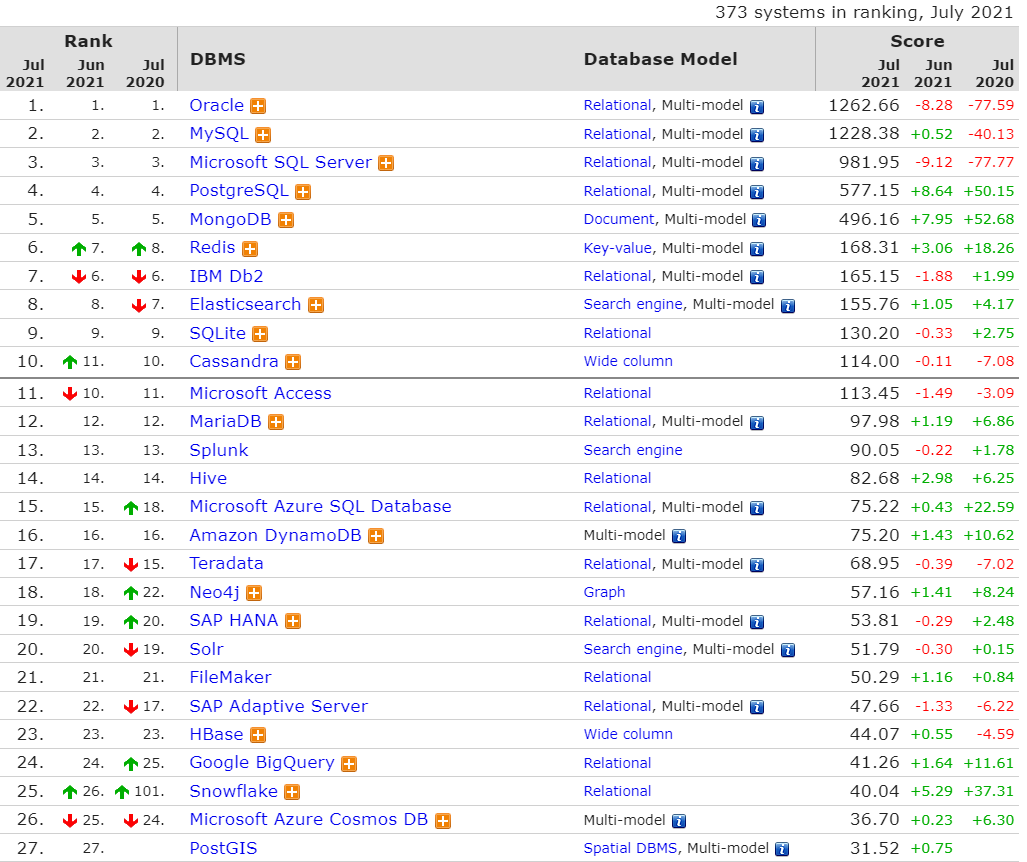Click the Relational link in the SQLite row
Screen dimensions: 1027x862
click(x=617, y=333)
